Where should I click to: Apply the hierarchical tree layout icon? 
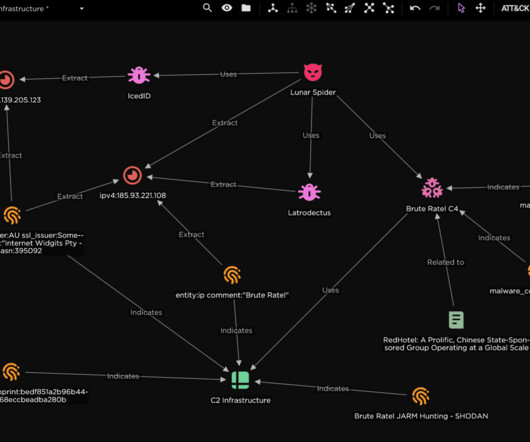(292, 8)
